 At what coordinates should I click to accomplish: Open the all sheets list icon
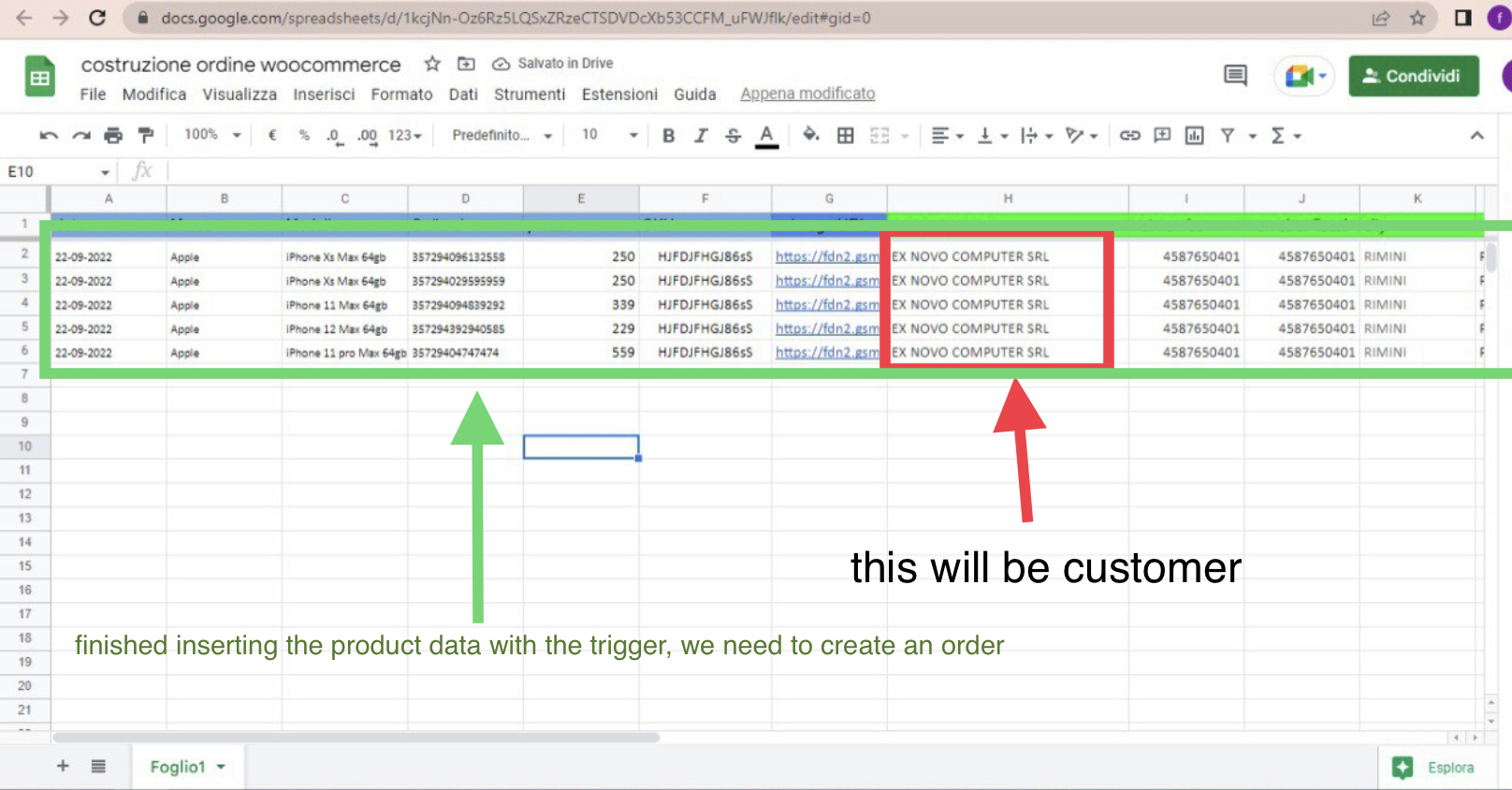[98, 767]
